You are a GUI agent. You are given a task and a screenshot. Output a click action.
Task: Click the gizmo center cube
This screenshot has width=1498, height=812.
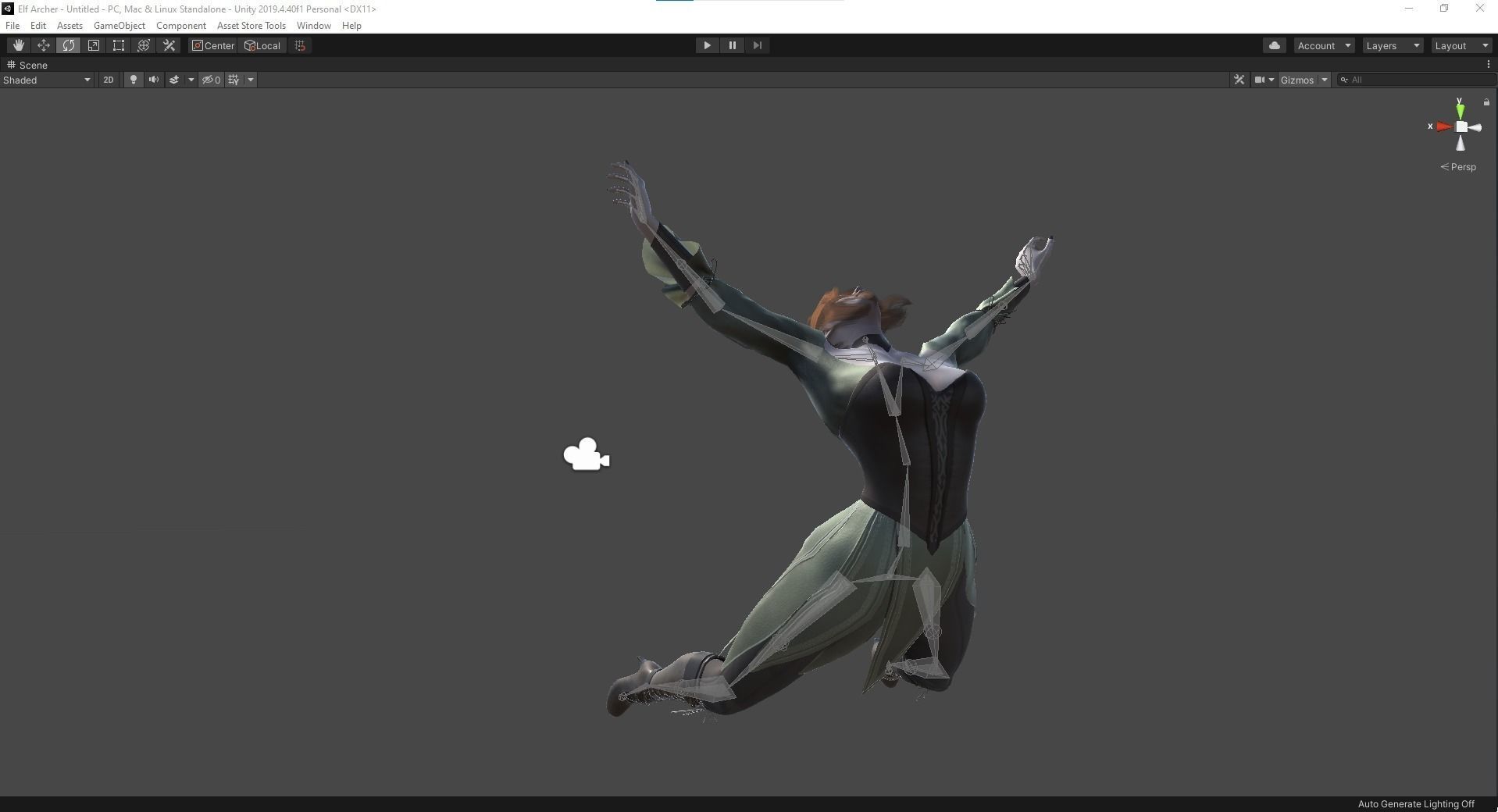[1461, 127]
